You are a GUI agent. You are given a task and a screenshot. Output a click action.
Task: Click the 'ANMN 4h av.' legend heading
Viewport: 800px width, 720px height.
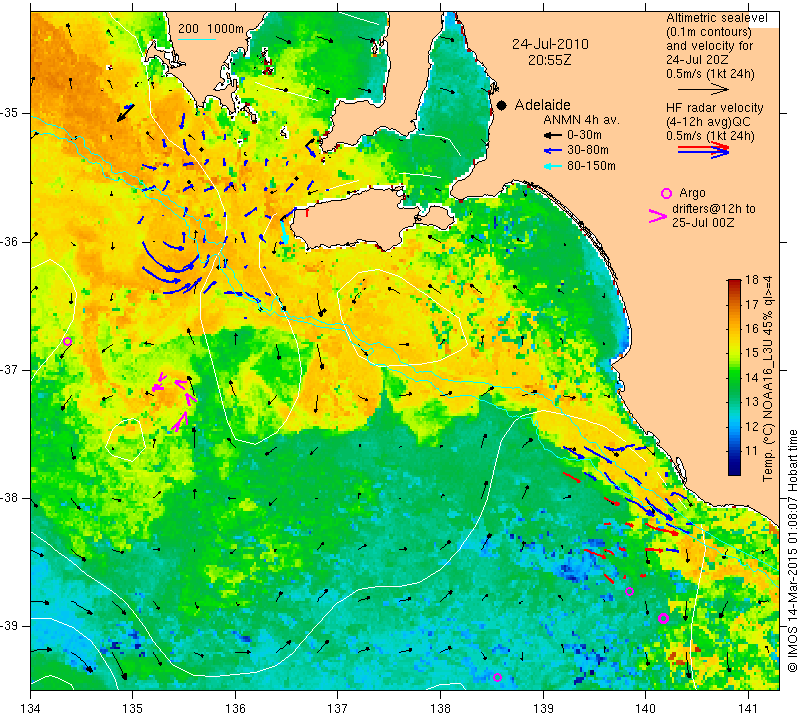coord(581,120)
